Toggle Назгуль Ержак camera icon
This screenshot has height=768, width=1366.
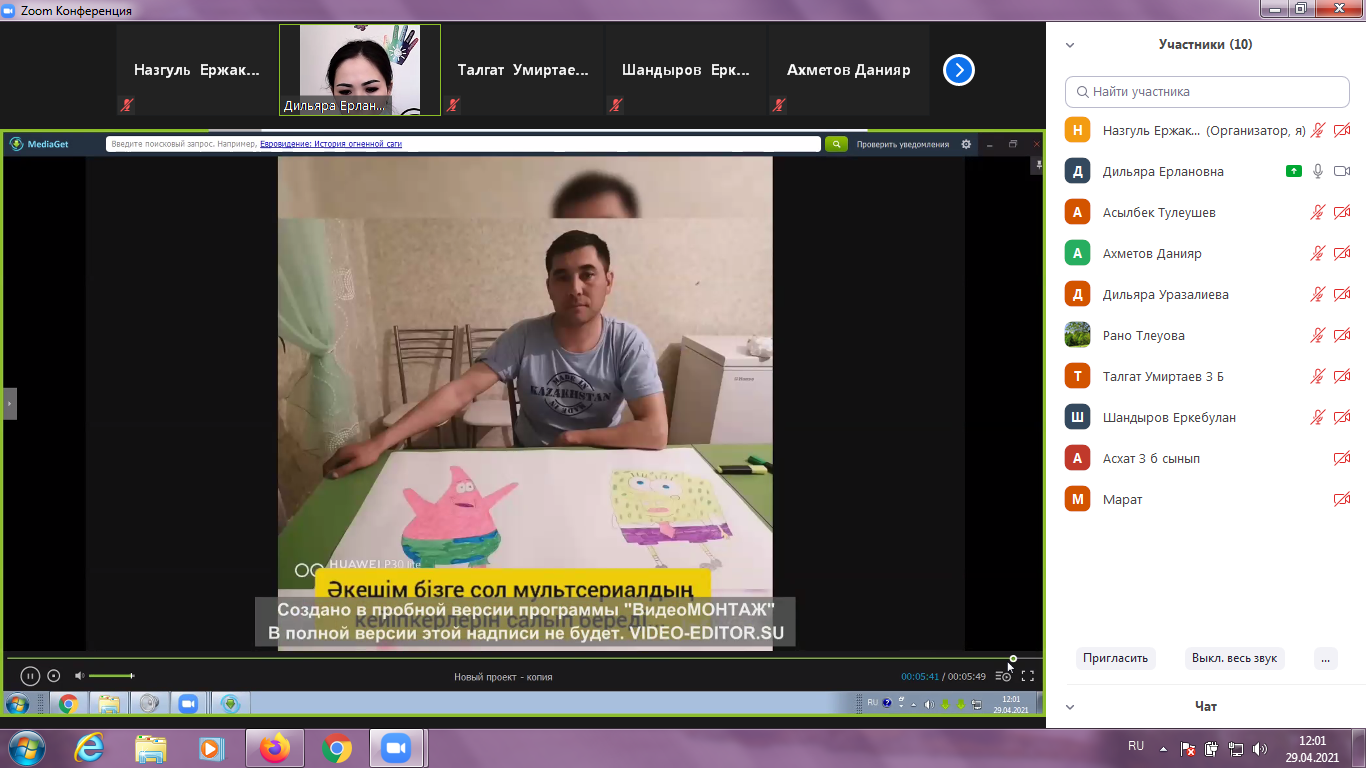(x=1342, y=130)
